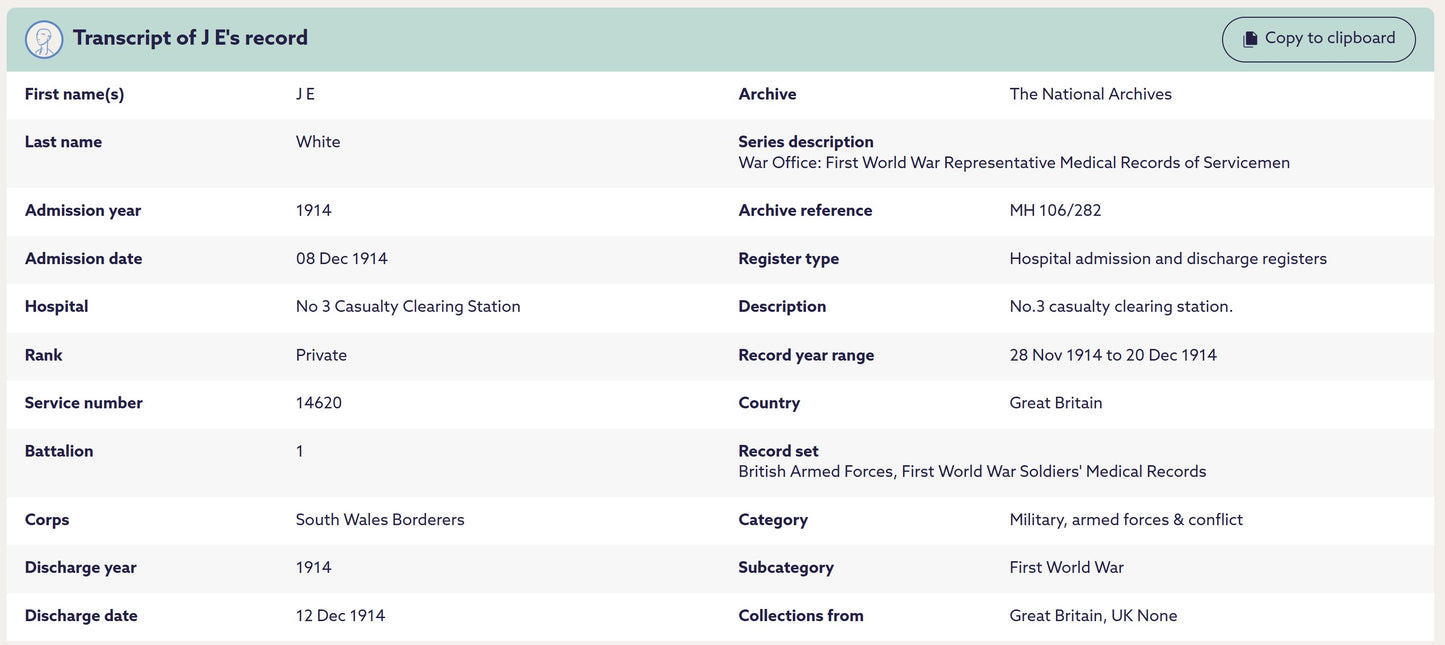This screenshot has height=645, width=1445.
Task: Click register type Hospital admission and discharge registers
Action: click(x=1168, y=259)
